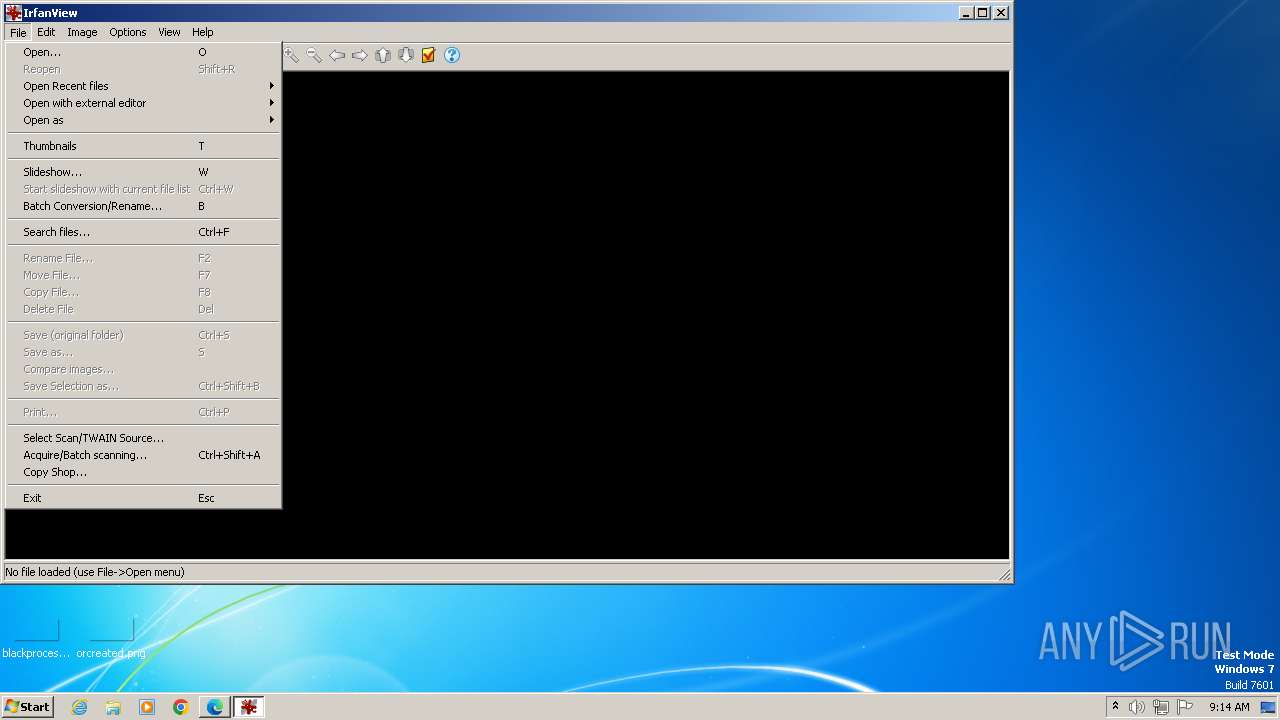
Task: Open the View menu
Action: pyautogui.click(x=169, y=32)
